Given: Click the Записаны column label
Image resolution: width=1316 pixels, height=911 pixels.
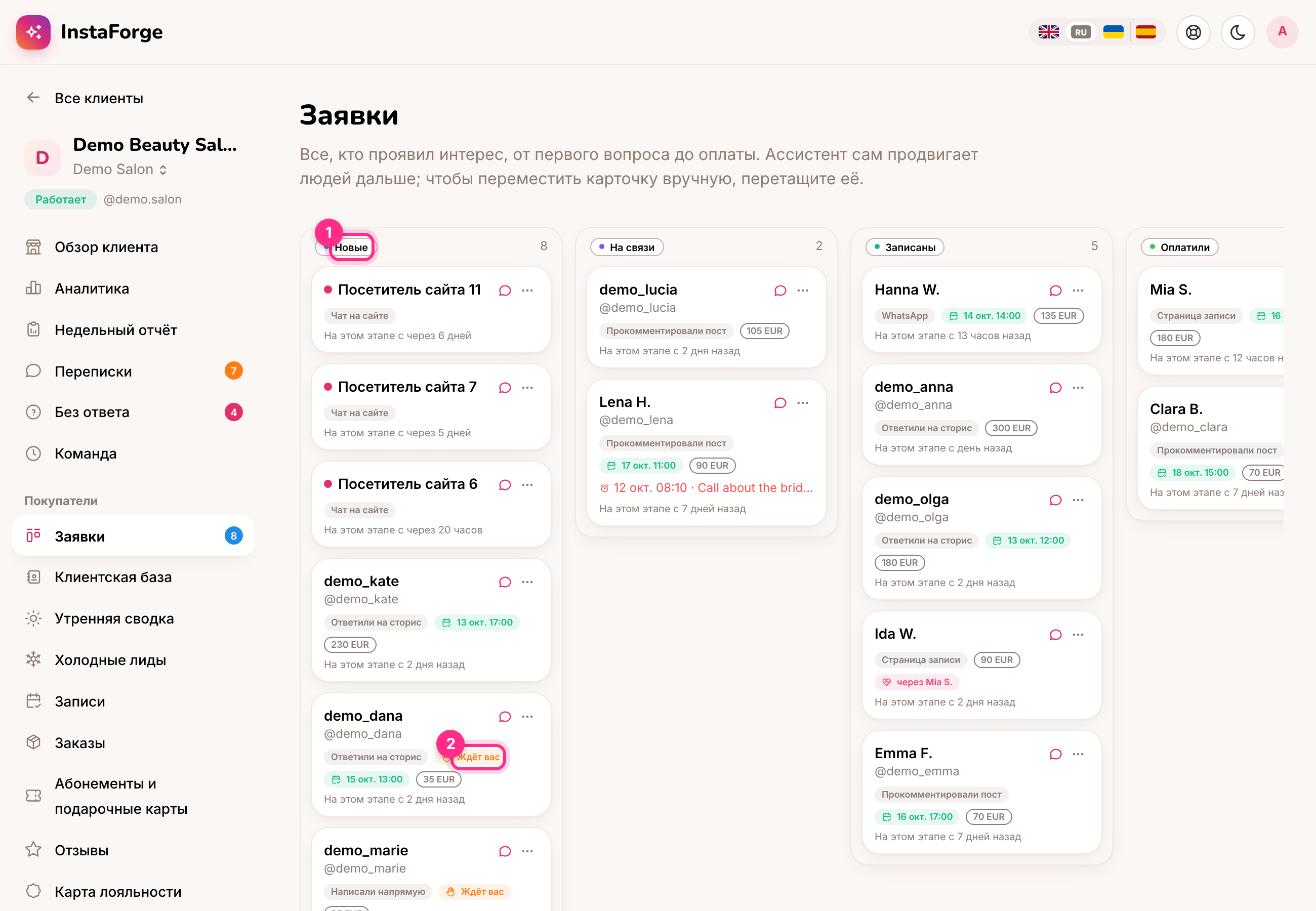Looking at the screenshot, I should 904,247.
